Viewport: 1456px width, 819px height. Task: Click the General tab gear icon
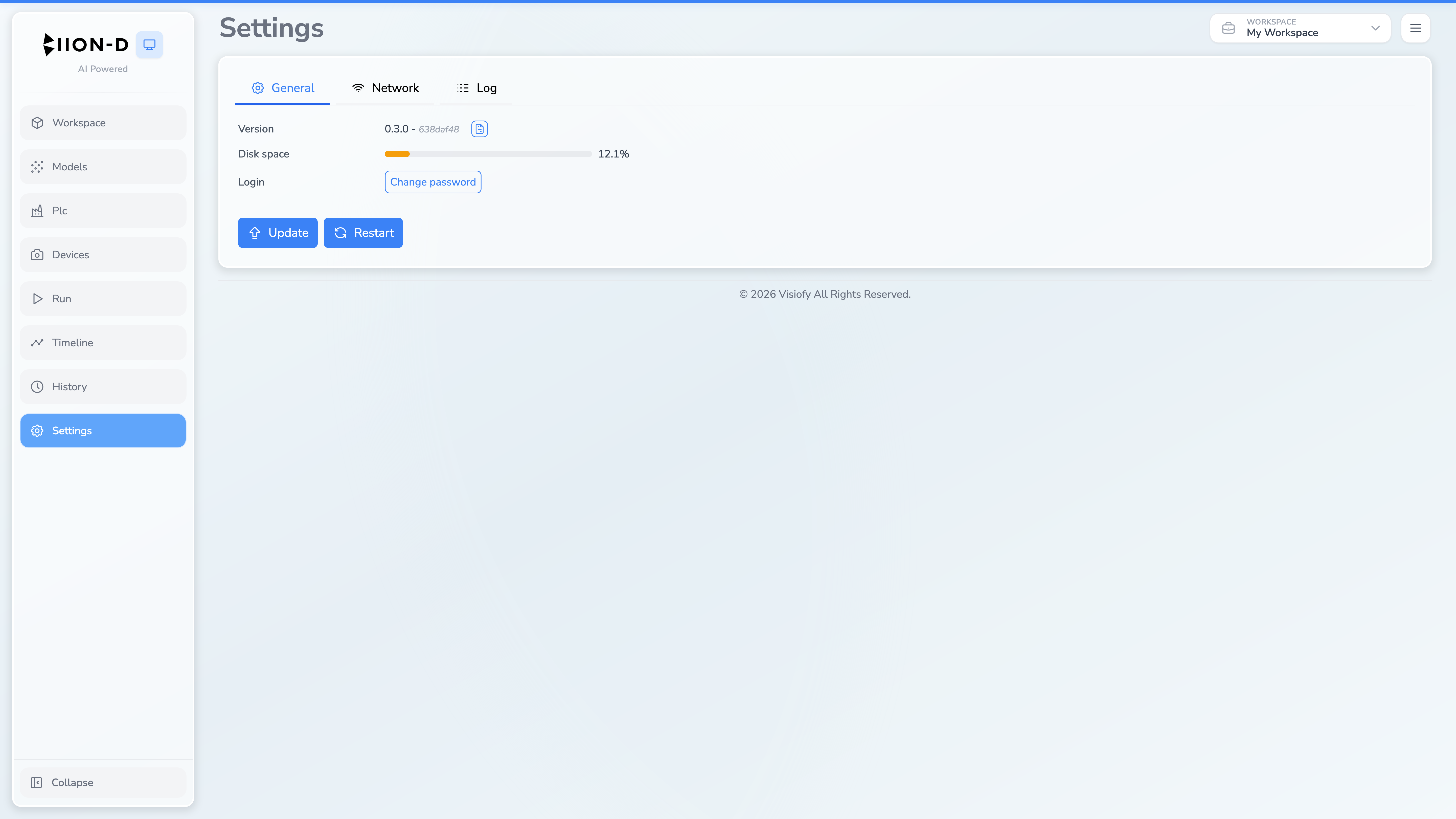[x=258, y=88]
